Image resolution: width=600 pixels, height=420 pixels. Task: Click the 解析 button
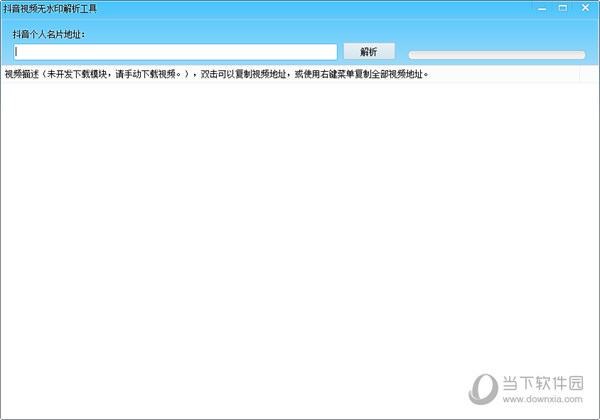point(369,52)
